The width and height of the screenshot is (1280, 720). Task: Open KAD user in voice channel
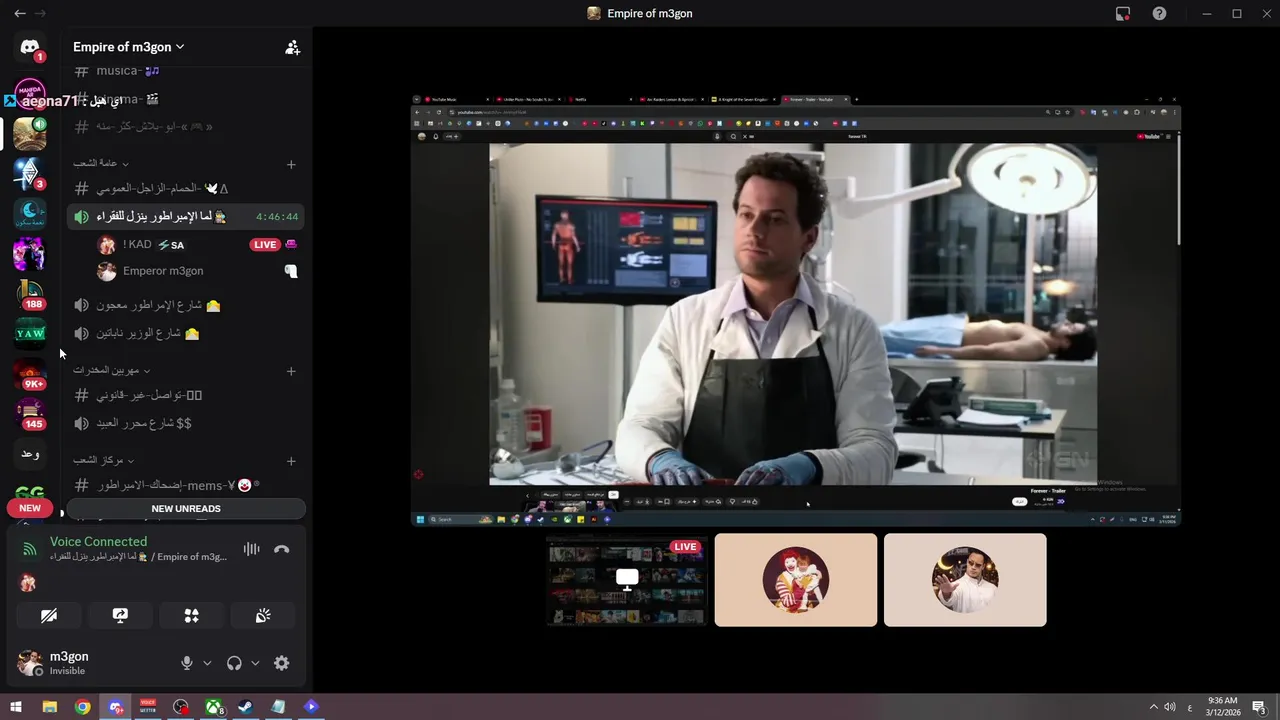tap(195, 245)
